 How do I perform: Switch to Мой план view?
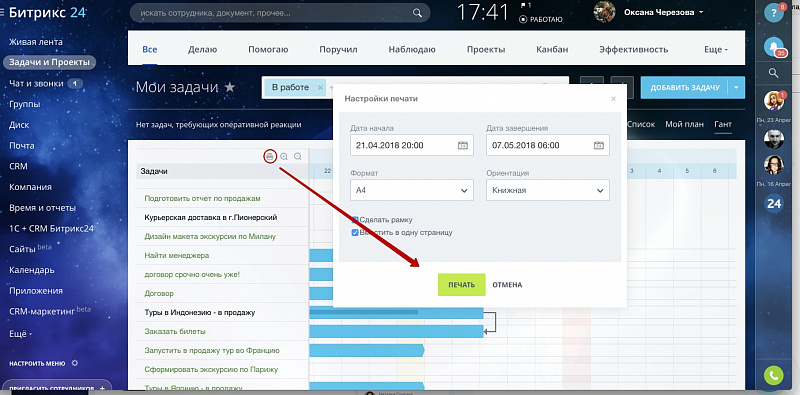(x=684, y=124)
